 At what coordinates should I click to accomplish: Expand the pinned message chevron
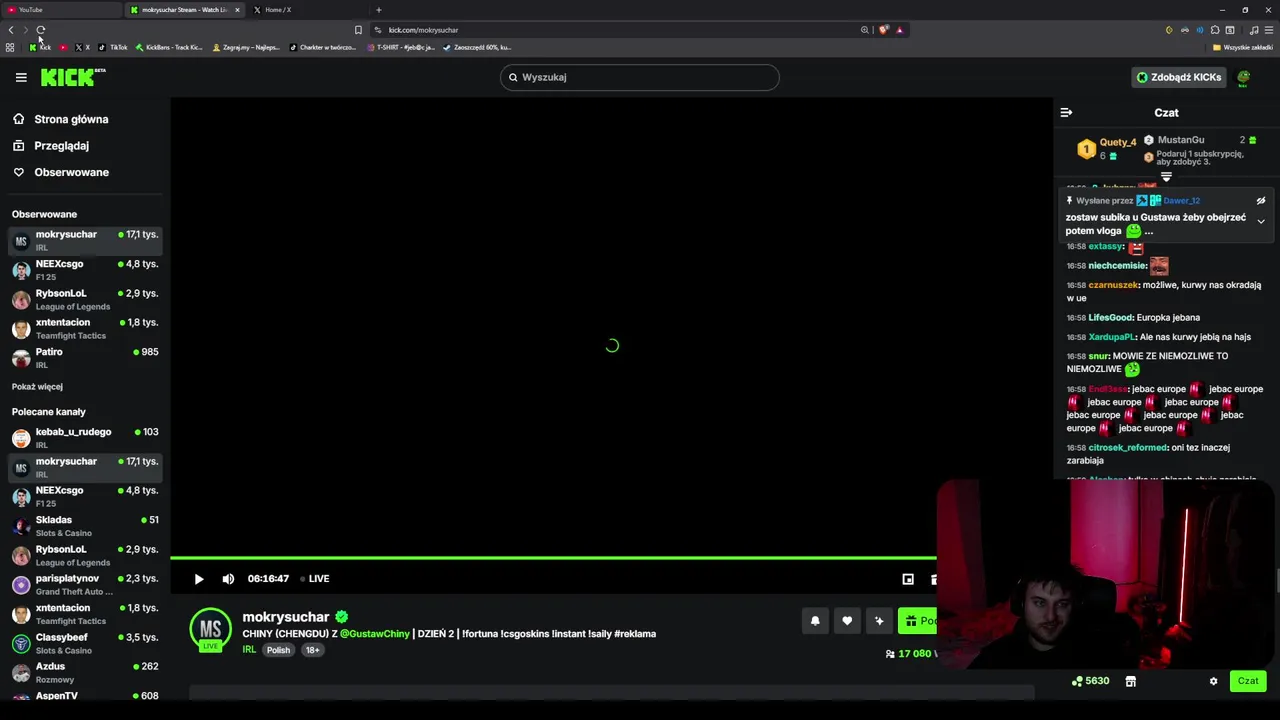pos(1261,221)
